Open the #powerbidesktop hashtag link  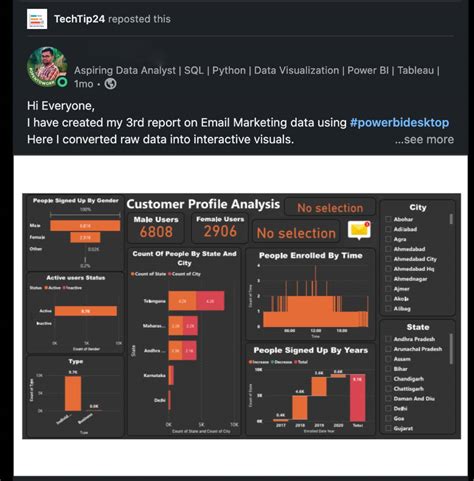(x=399, y=123)
